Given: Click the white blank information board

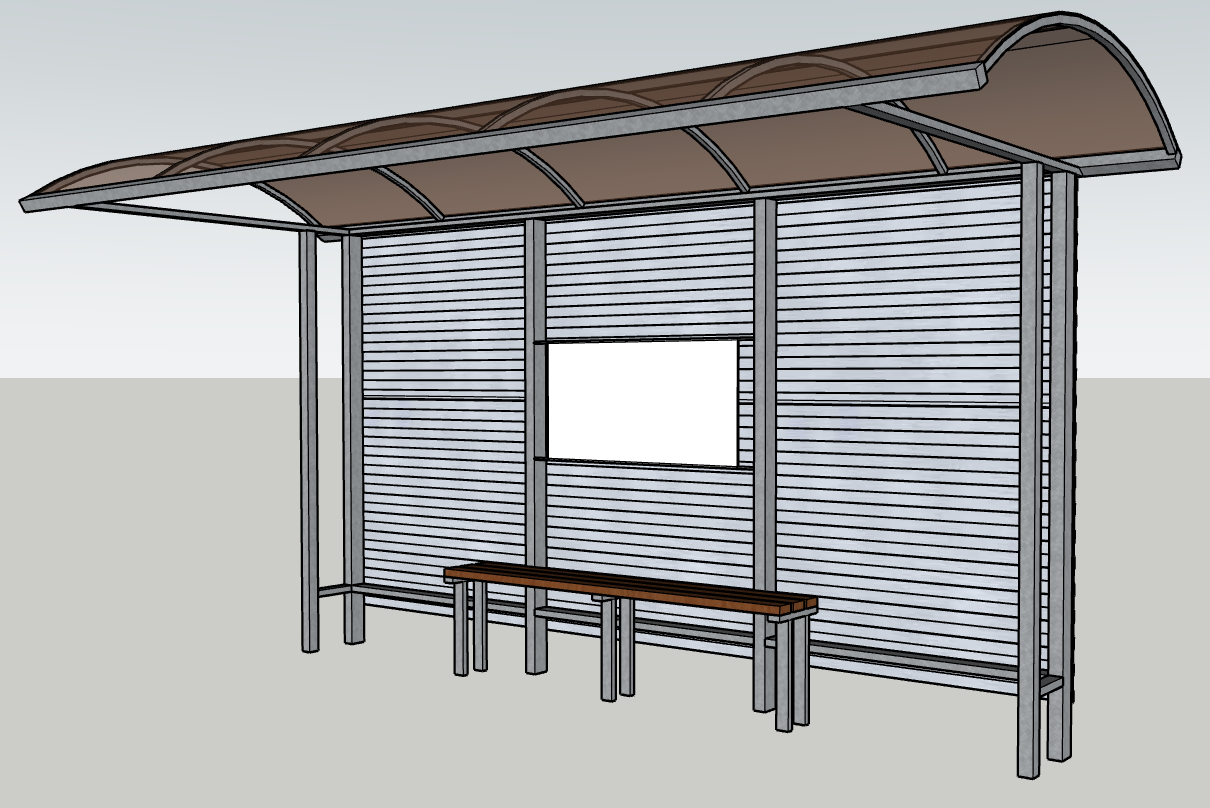Looking at the screenshot, I should coord(643,402).
